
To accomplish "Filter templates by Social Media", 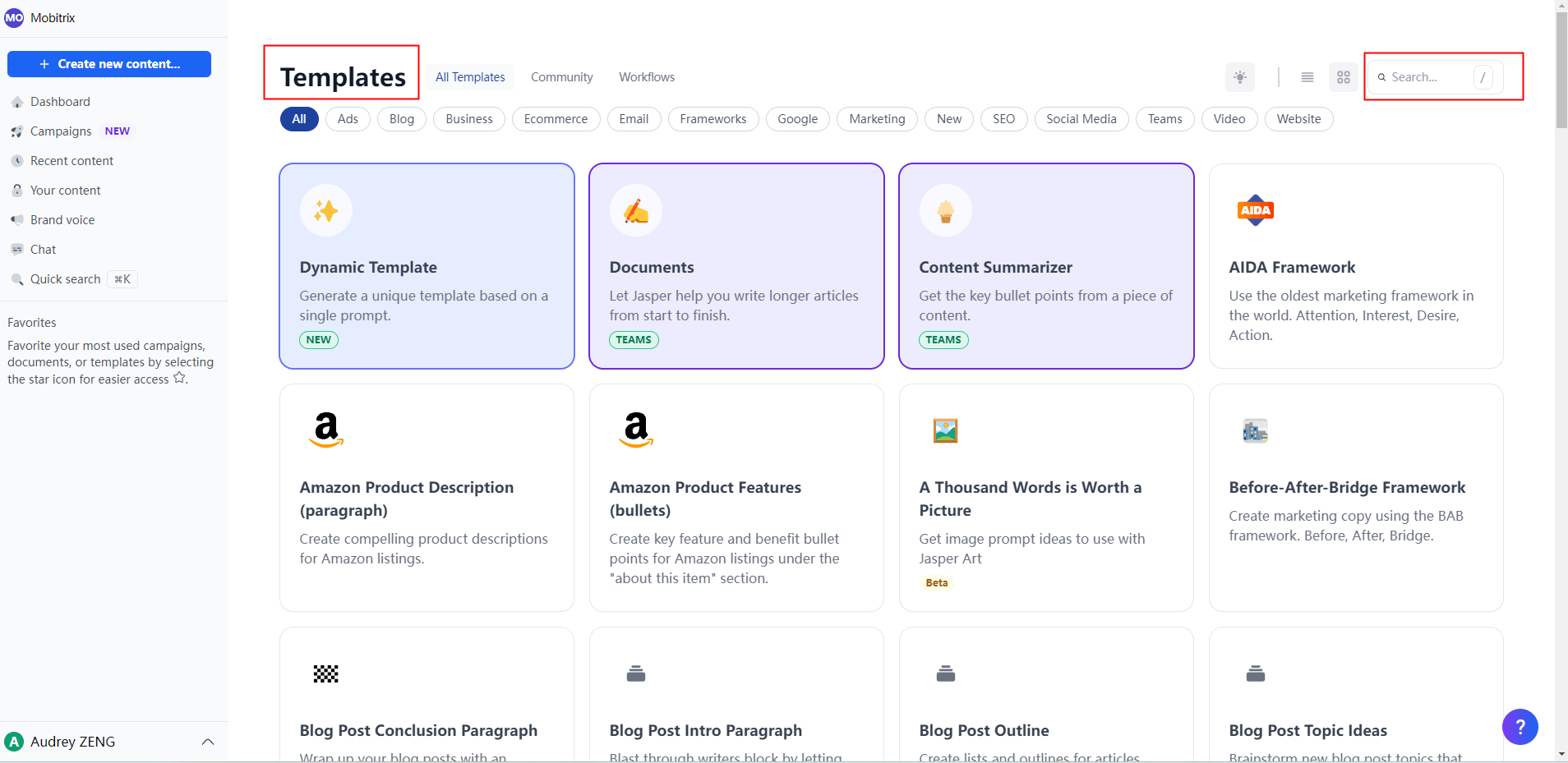I will tap(1081, 119).
